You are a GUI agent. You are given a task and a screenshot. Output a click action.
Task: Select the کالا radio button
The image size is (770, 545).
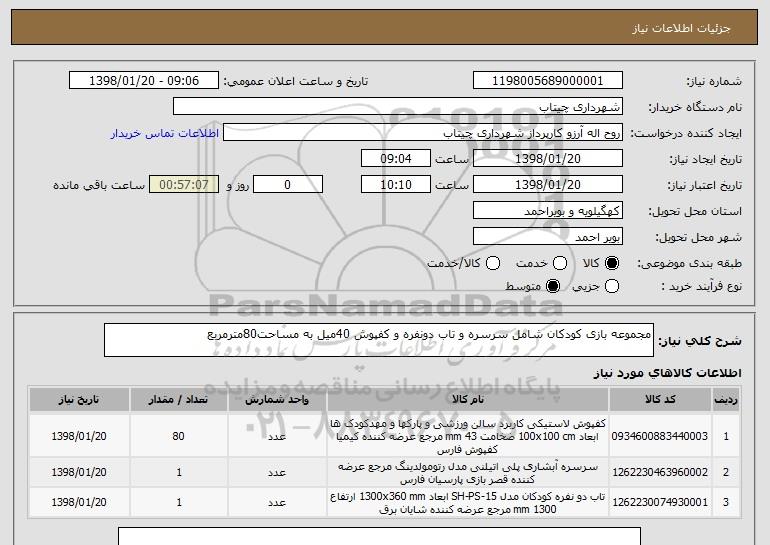612,263
